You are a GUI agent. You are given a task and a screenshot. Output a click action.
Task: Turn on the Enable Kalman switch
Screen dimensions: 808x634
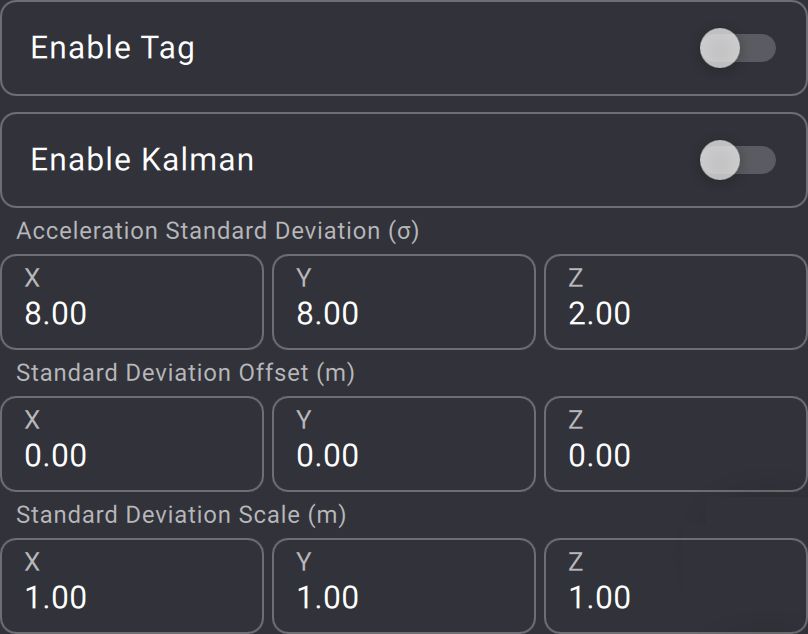738,160
